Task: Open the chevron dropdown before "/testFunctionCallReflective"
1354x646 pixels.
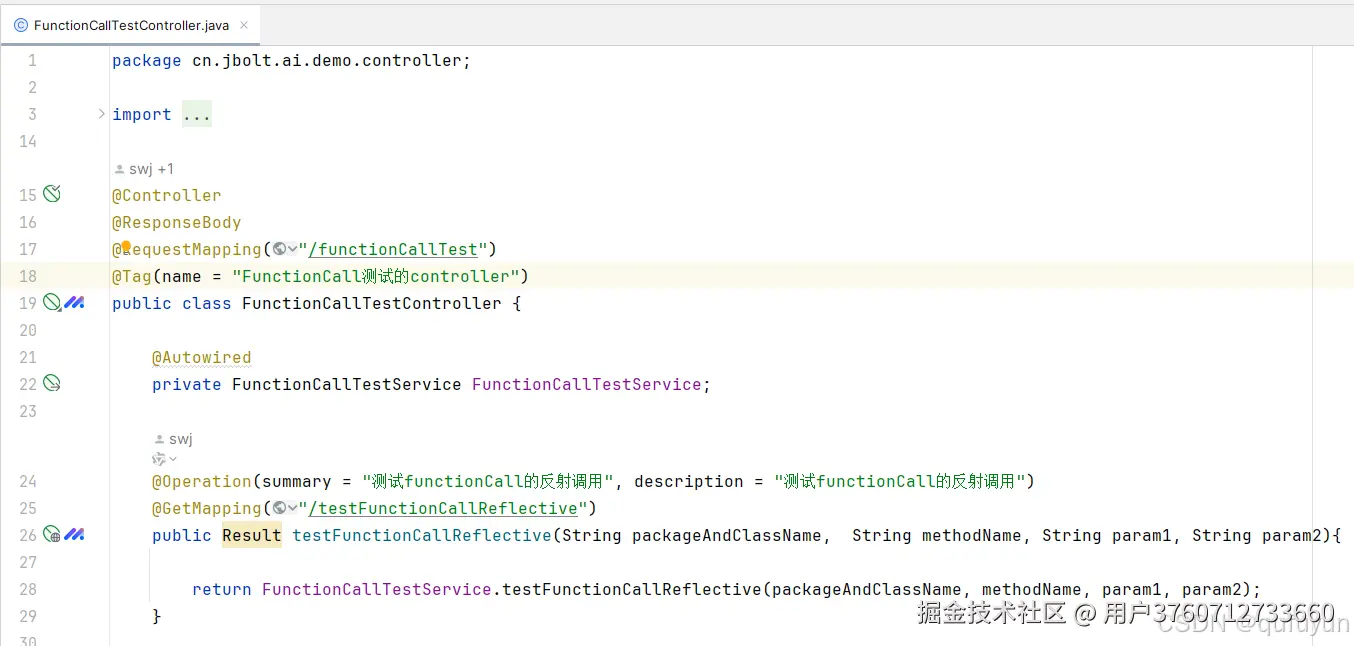Action: point(292,508)
